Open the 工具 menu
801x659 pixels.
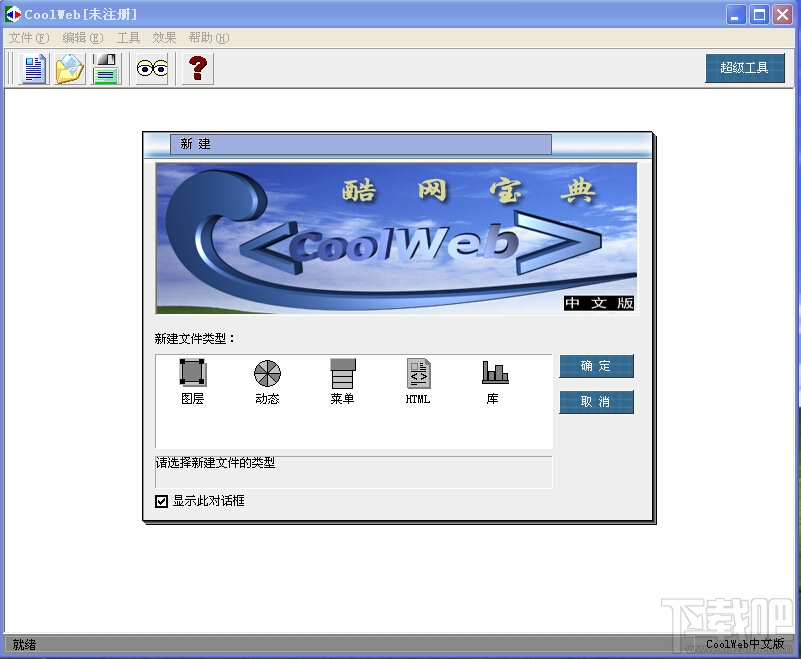click(x=128, y=38)
